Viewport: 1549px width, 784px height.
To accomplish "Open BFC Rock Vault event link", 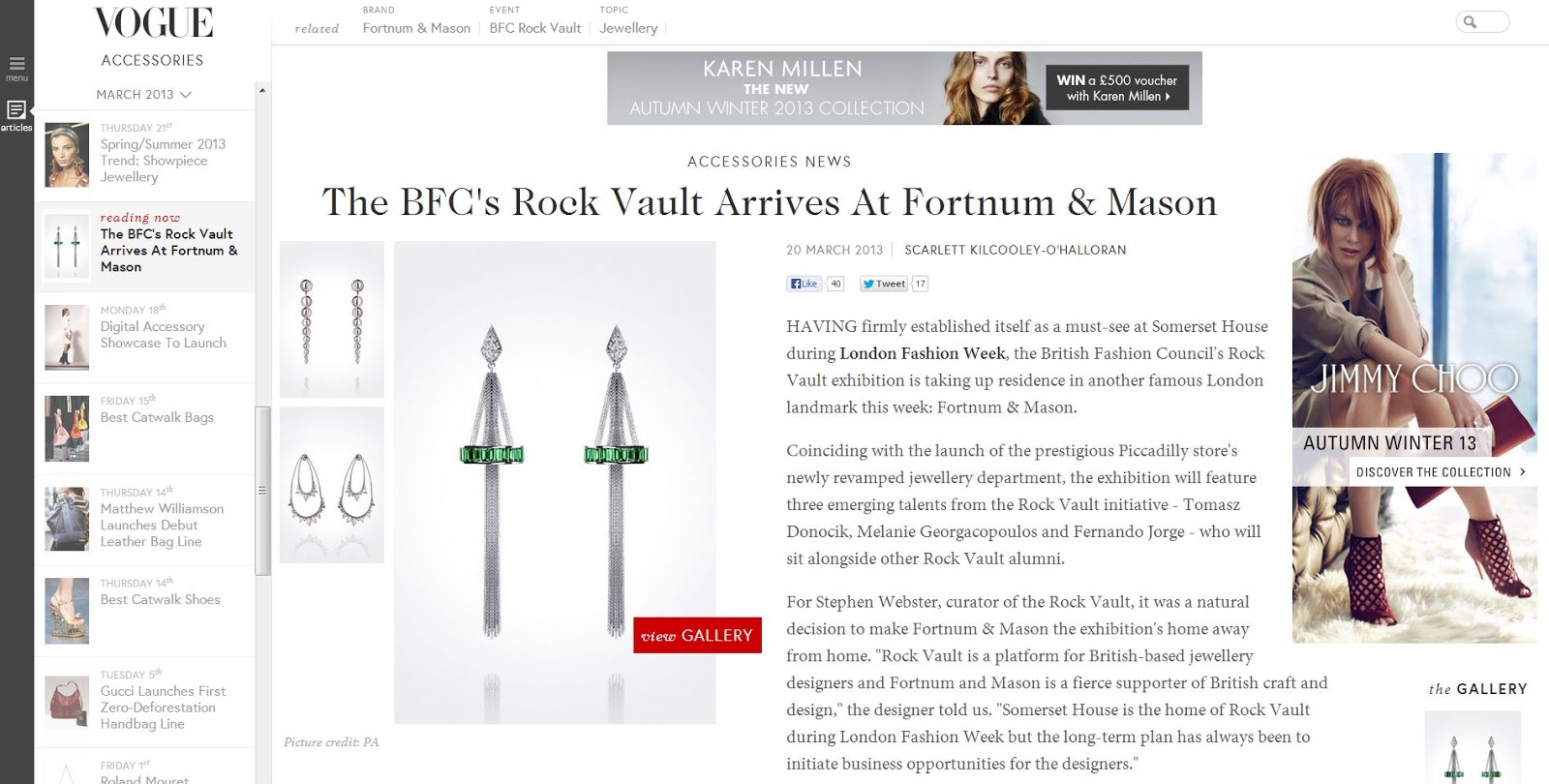I will 535,28.
